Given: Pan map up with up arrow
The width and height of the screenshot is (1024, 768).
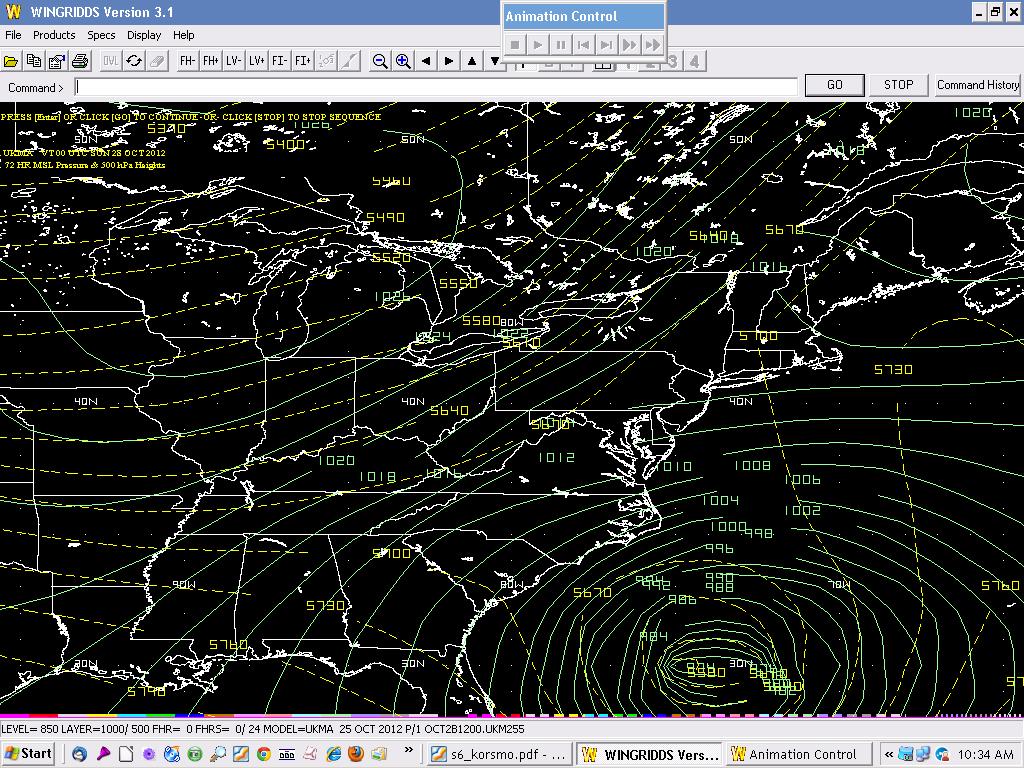Looking at the screenshot, I should click(472, 61).
